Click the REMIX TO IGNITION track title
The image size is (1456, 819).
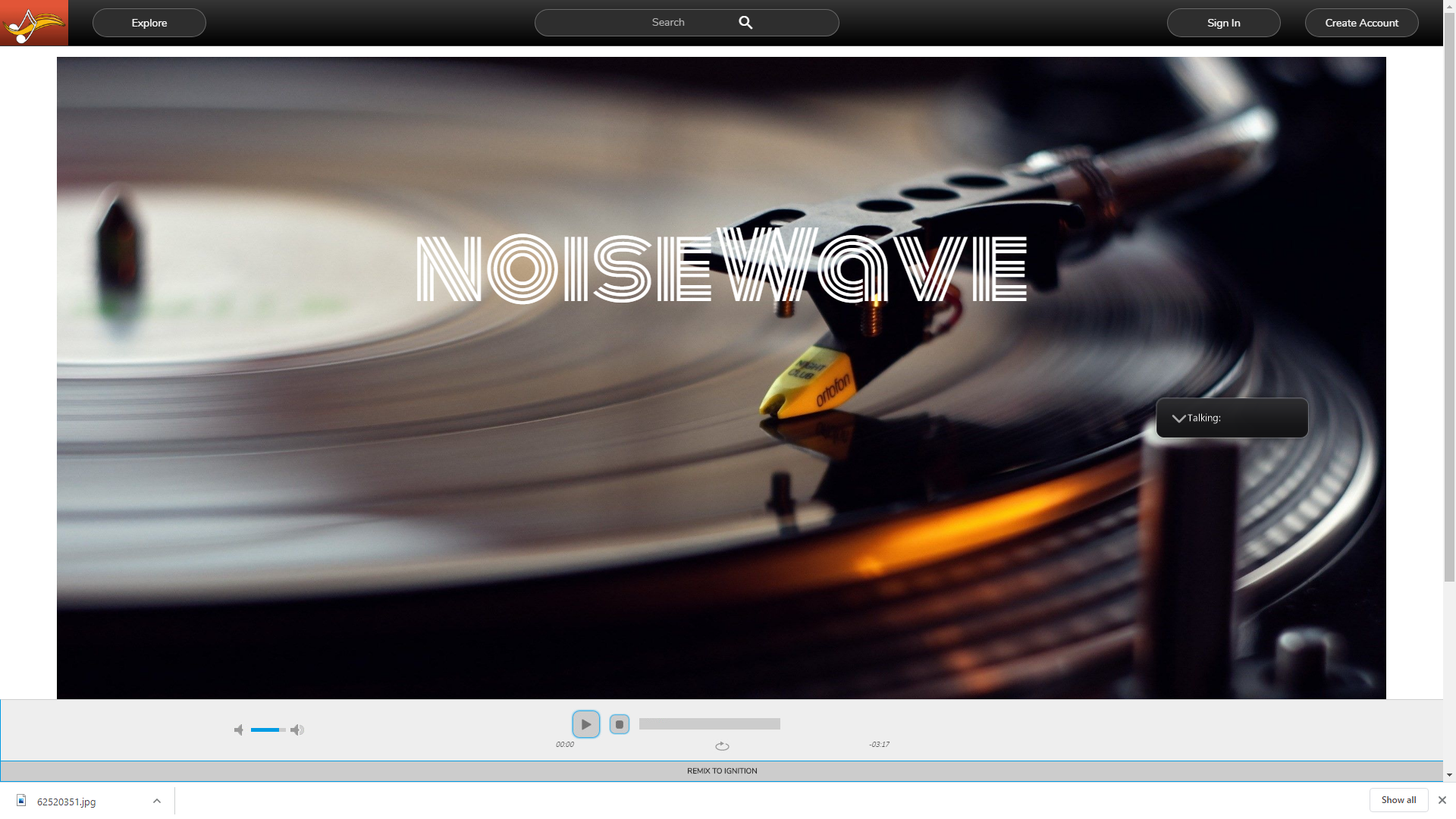[722, 770]
